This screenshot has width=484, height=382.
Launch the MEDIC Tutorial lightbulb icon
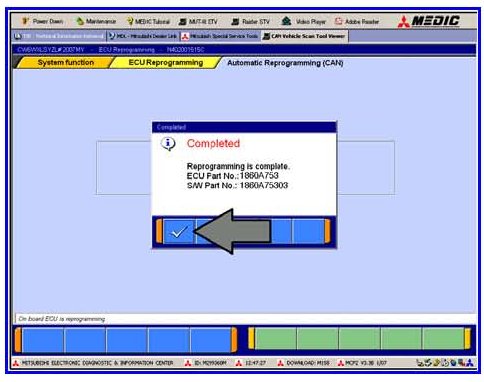click(148, 22)
